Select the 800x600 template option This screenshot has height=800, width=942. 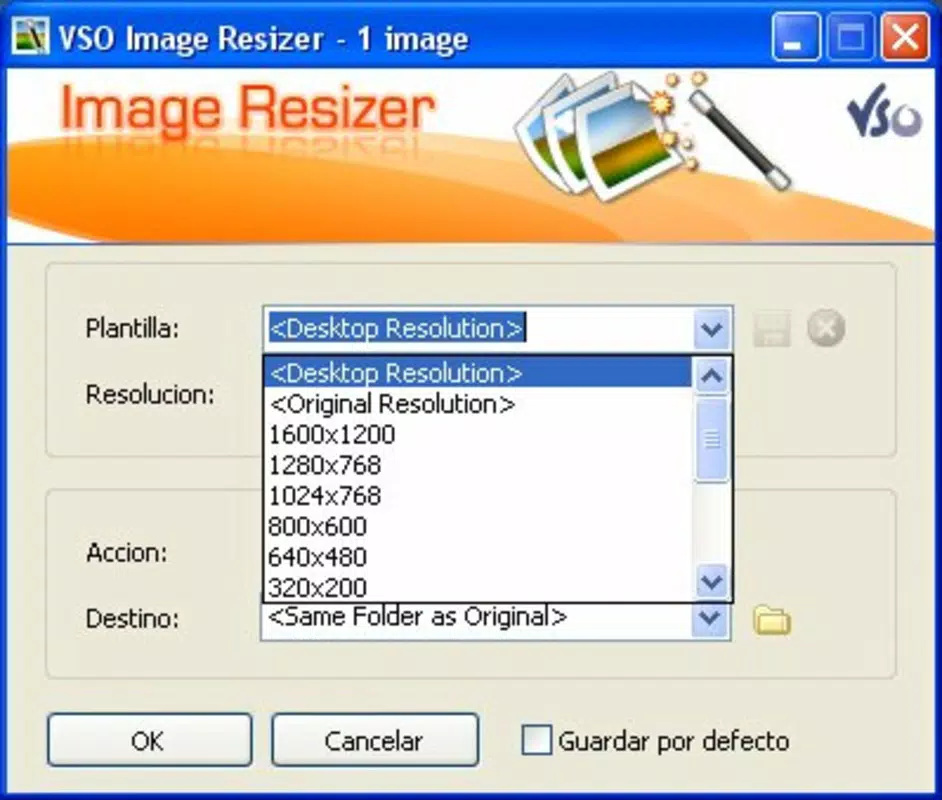(x=478, y=526)
